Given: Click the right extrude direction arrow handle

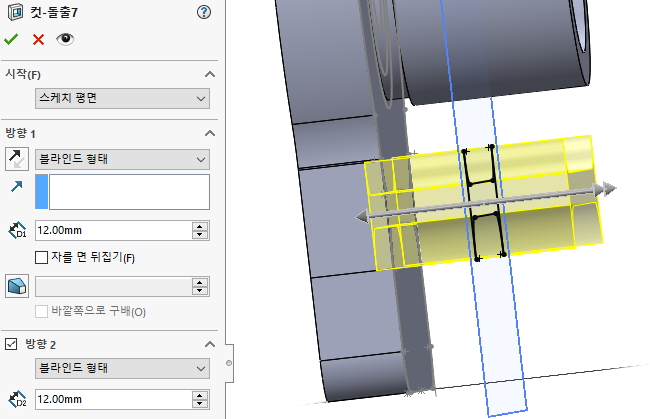Looking at the screenshot, I should point(606,189).
